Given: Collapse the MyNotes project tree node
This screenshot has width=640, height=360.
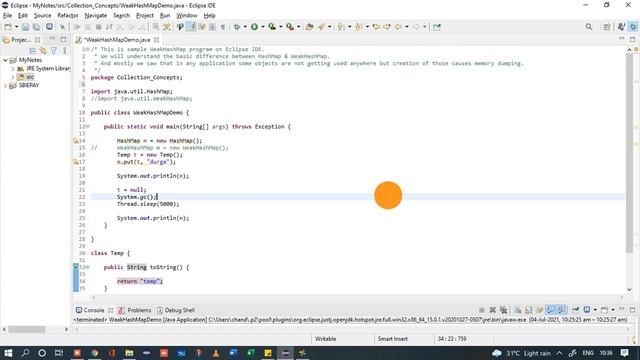Looking at the screenshot, I should click(5, 60).
